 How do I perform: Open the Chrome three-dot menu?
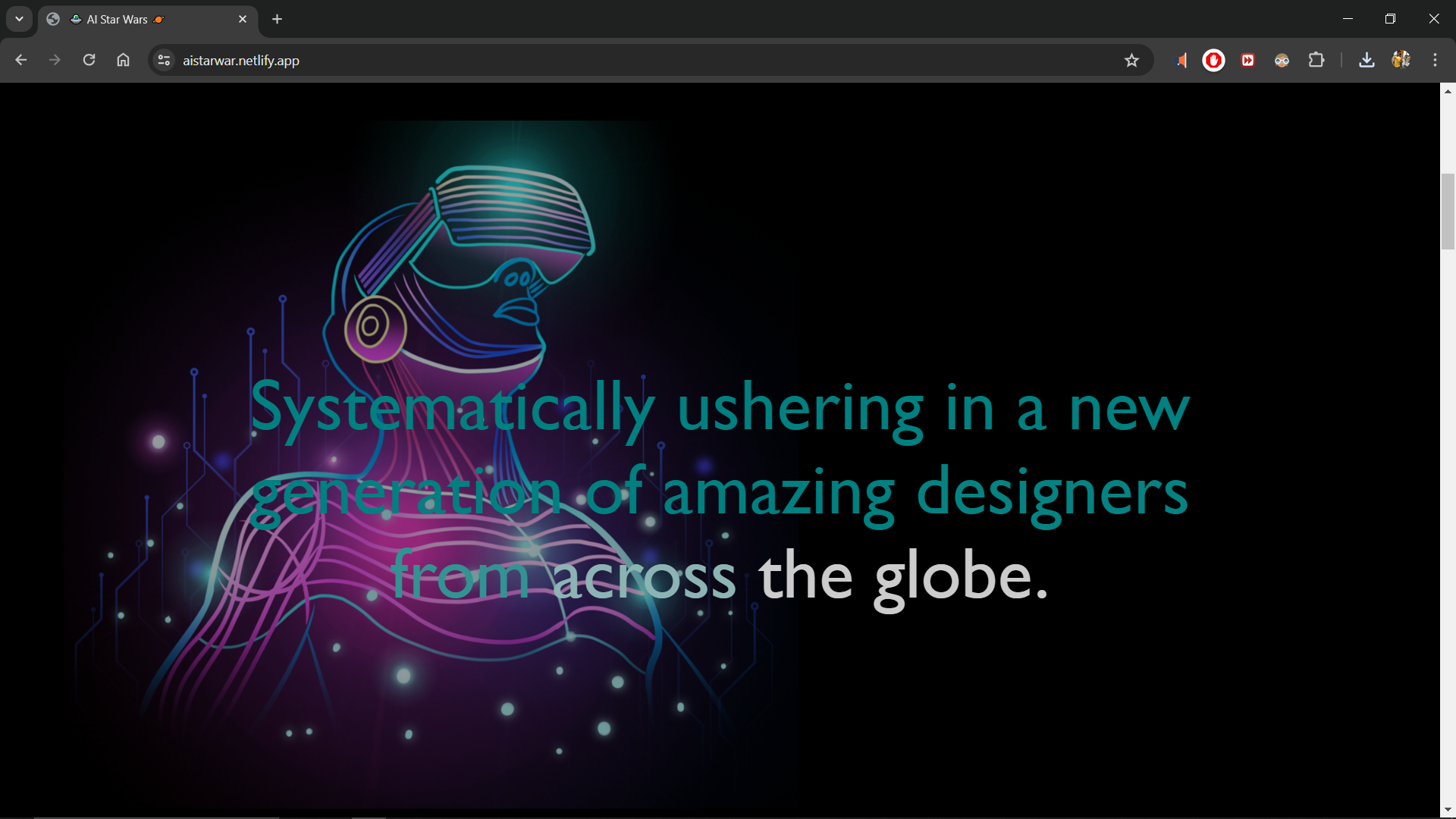(1435, 60)
